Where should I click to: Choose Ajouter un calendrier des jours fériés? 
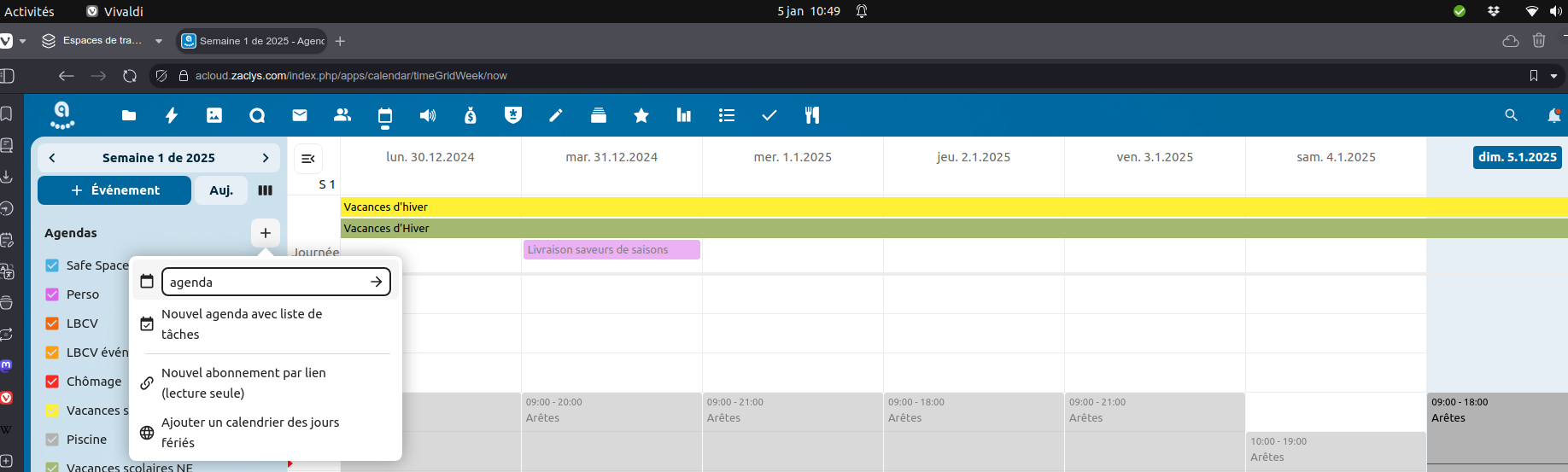click(250, 433)
